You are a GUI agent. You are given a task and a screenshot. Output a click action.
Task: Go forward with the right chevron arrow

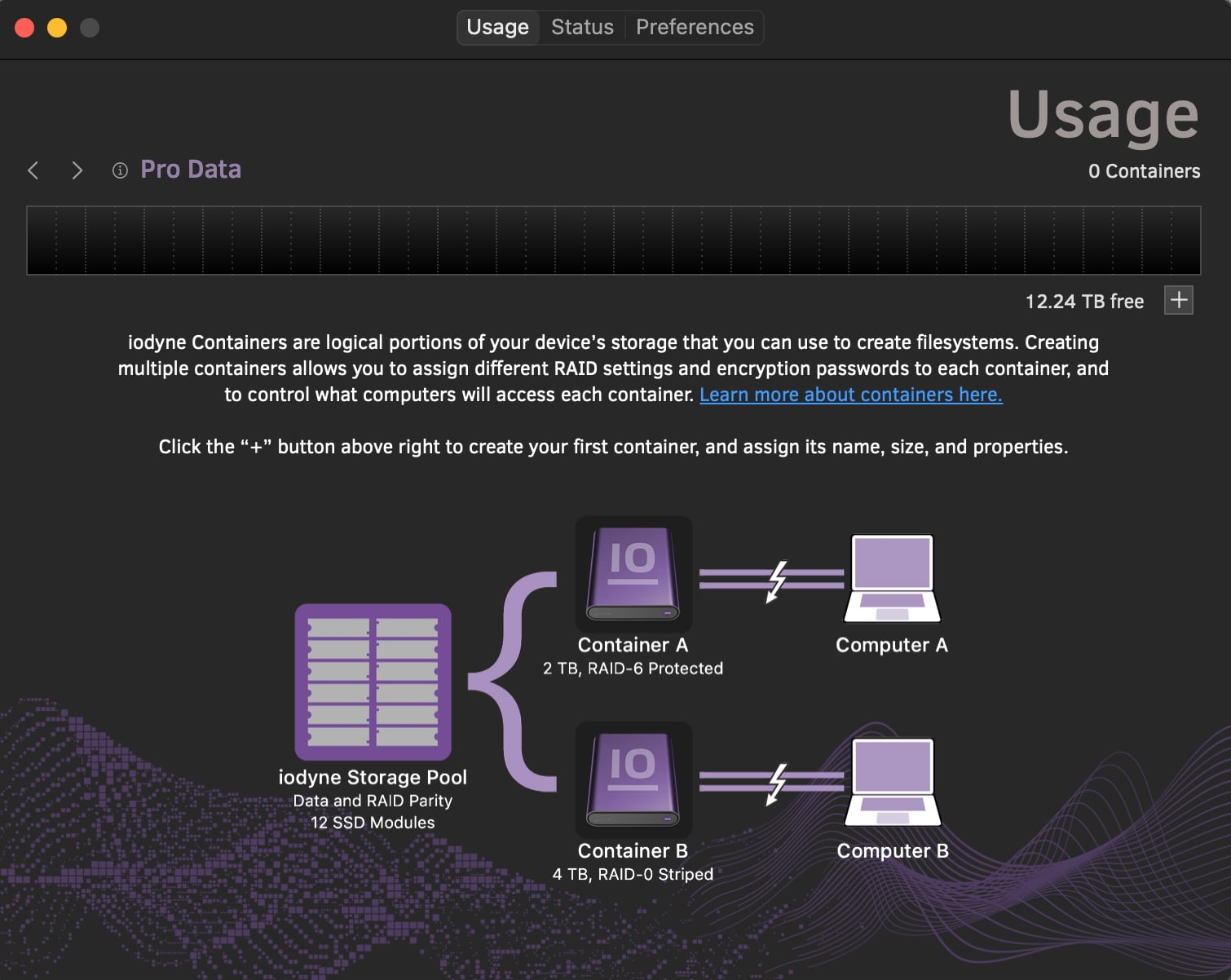(x=77, y=170)
